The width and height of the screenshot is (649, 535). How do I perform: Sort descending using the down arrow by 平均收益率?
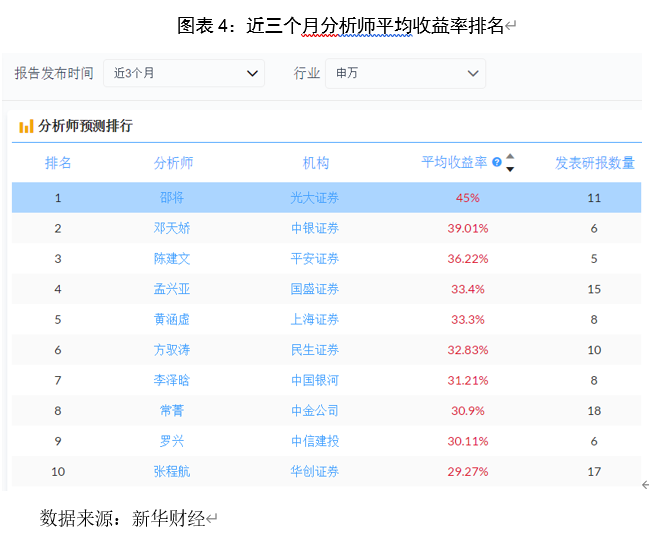pyautogui.click(x=510, y=169)
